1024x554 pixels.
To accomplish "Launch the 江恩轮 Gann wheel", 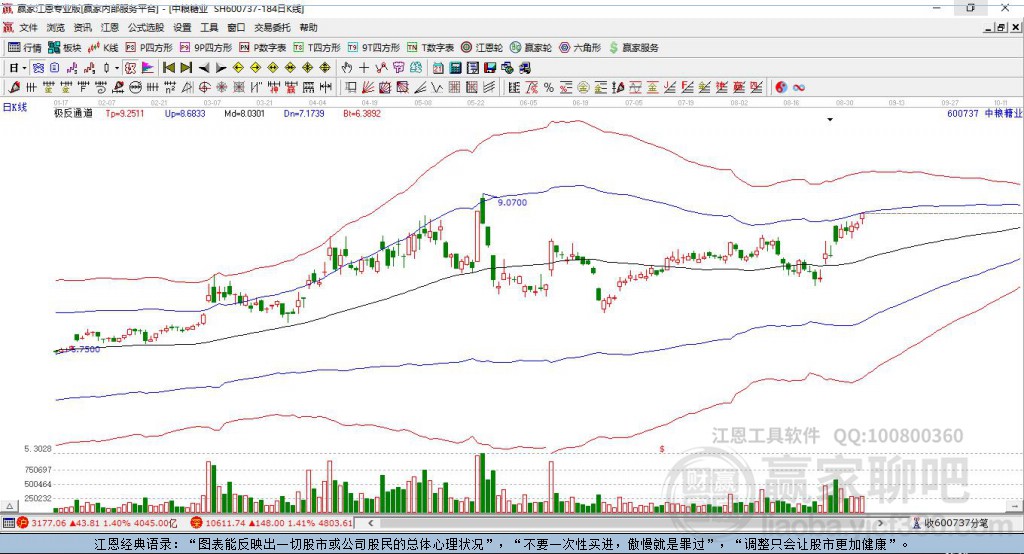I will pyautogui.click(x=482, y=48).
